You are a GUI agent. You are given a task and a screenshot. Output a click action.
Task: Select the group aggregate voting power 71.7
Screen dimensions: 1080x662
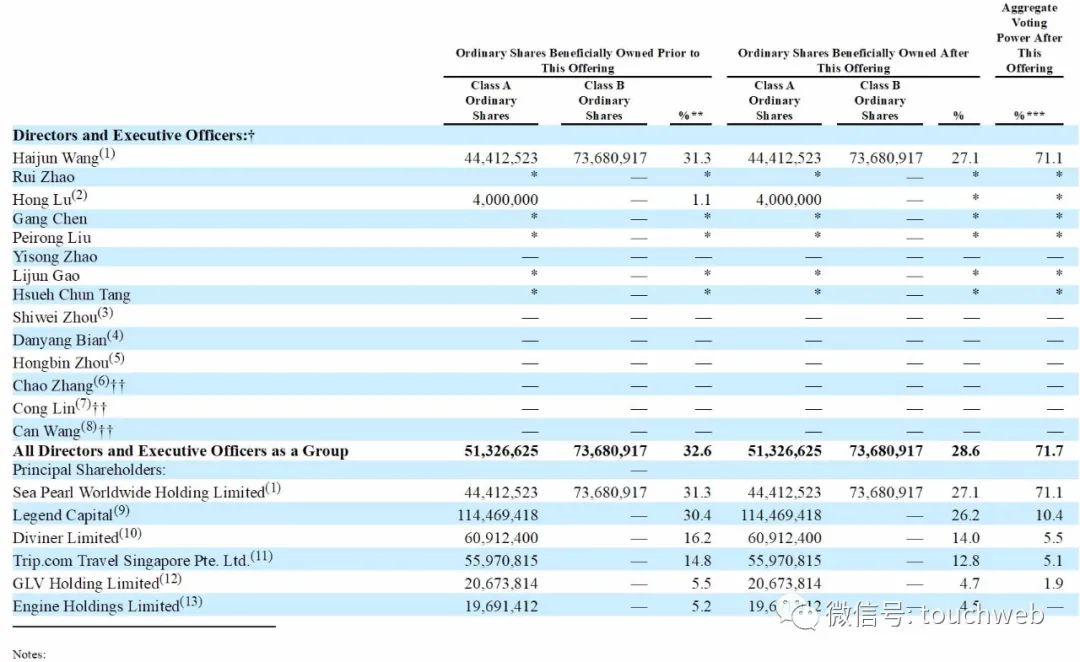[x=1049, y=451]
